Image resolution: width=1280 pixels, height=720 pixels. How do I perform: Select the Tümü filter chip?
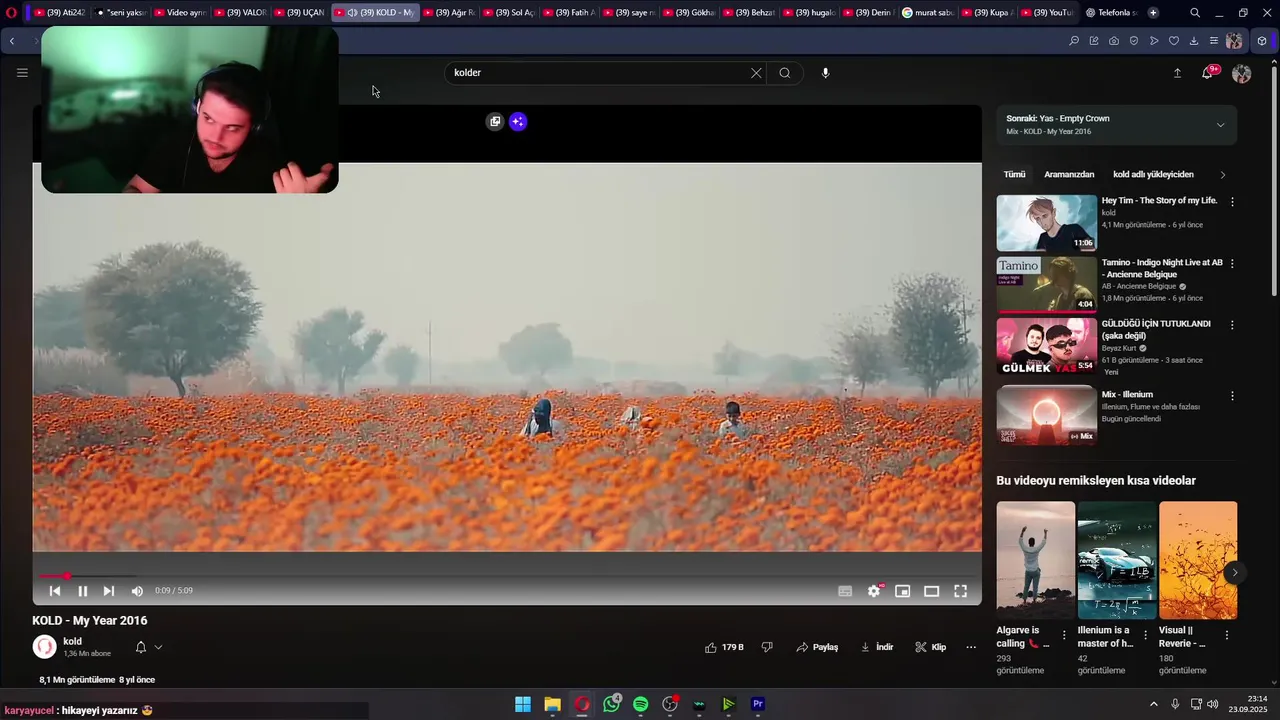1015,174
